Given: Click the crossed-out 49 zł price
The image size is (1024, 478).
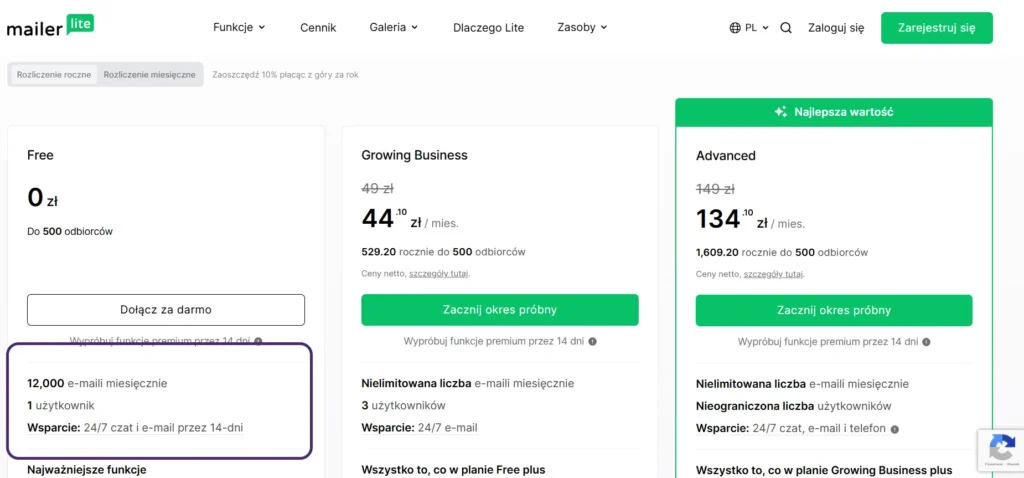Looking at the screenshot, I should coord(377,189).
